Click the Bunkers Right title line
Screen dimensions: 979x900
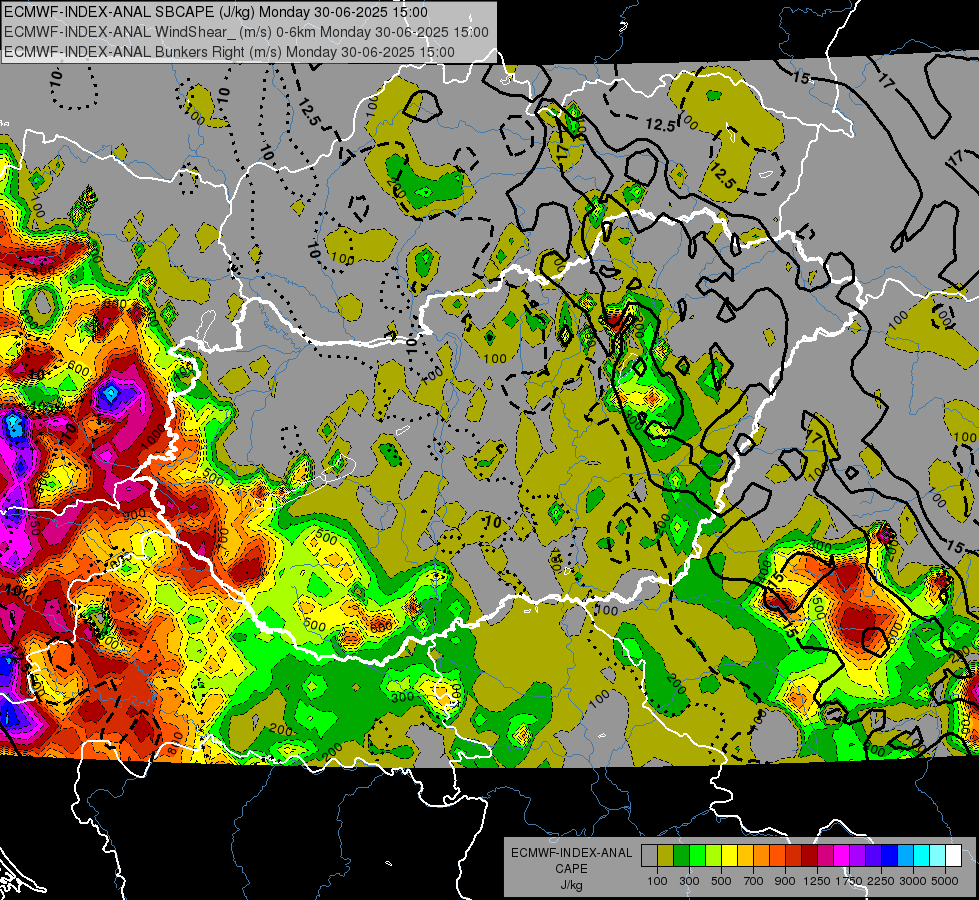[x=229, y=52]
